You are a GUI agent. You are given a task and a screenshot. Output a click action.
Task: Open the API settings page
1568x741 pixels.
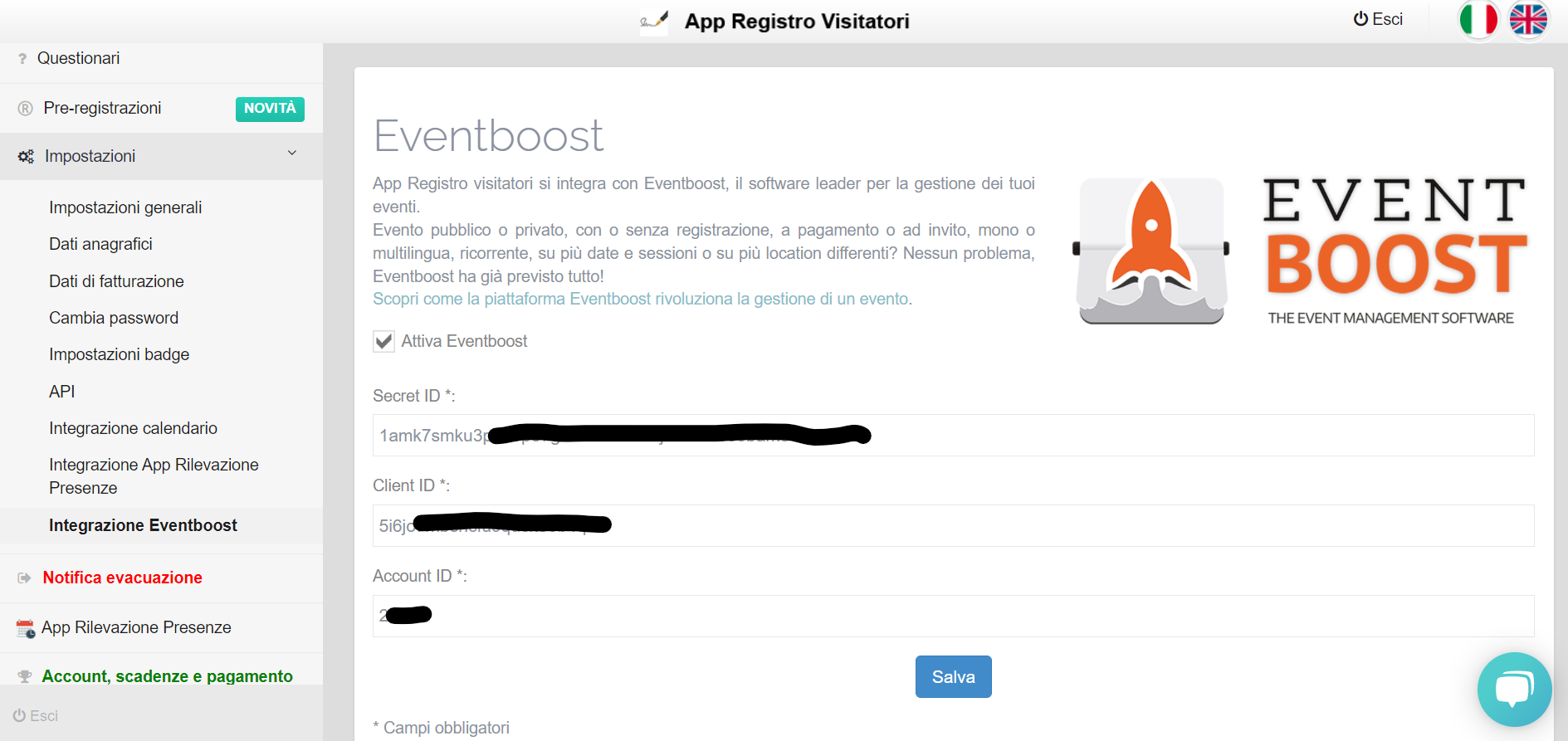pyautogui.click(x=62, y=392)
